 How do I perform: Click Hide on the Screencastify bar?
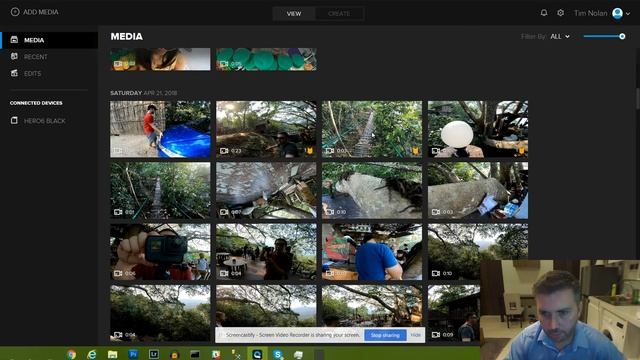416,335
